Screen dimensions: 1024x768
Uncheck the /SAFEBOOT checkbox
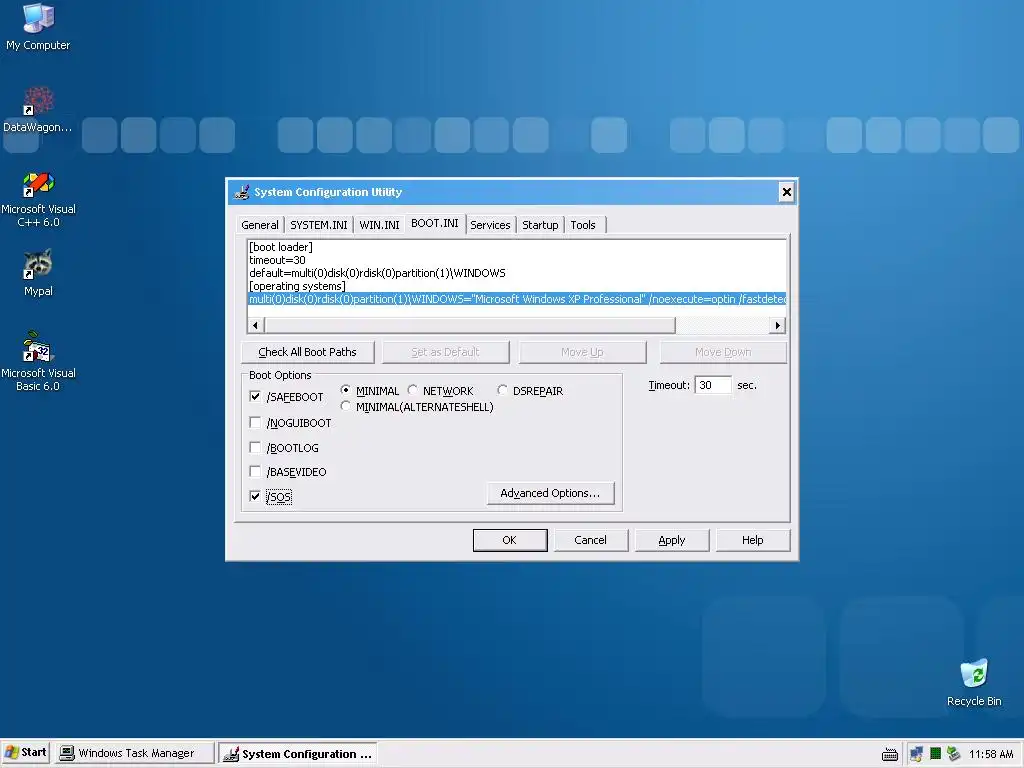[255, 396]
